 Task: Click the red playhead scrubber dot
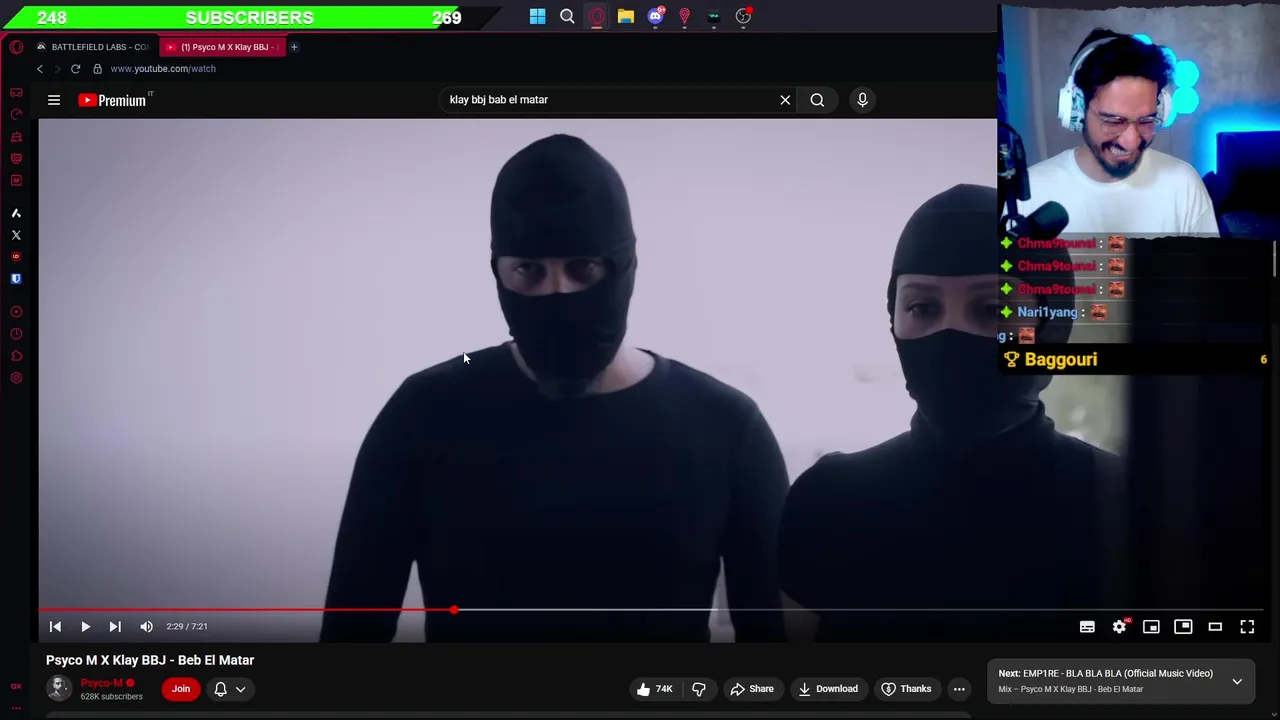pyautogui.click(x=454, y=609)
